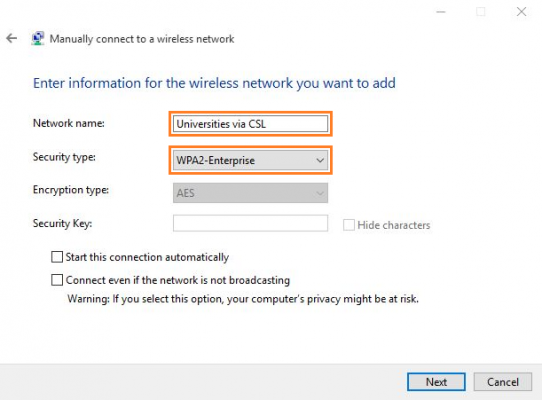This screenshot has width=542, height=400.
Task: Click into the Security Key field
Action: 251,223
